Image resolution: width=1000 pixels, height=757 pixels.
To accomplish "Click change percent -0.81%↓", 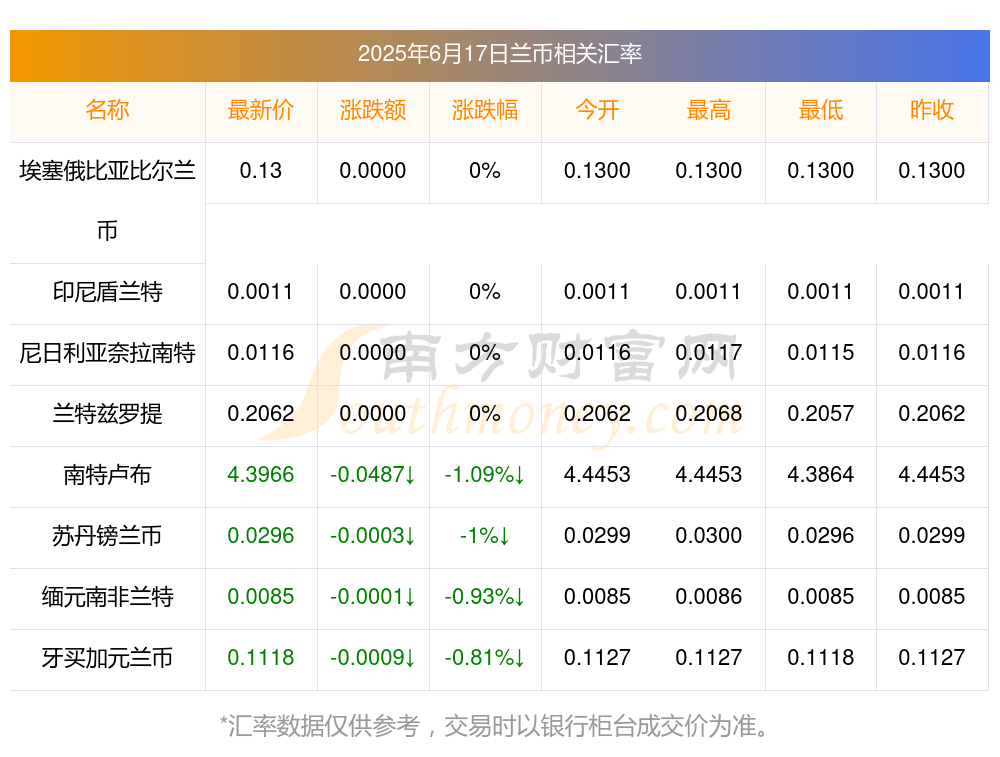I will click(x=485, y=658).
